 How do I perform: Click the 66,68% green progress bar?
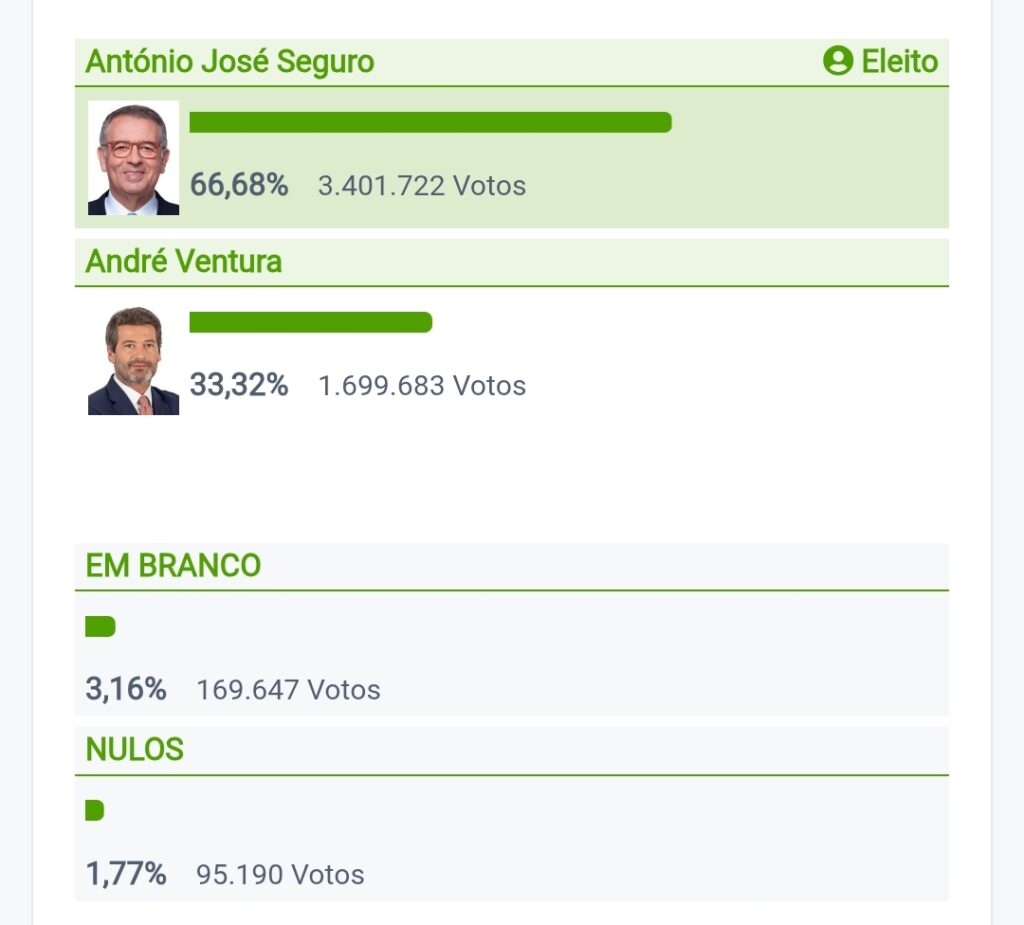430,122
